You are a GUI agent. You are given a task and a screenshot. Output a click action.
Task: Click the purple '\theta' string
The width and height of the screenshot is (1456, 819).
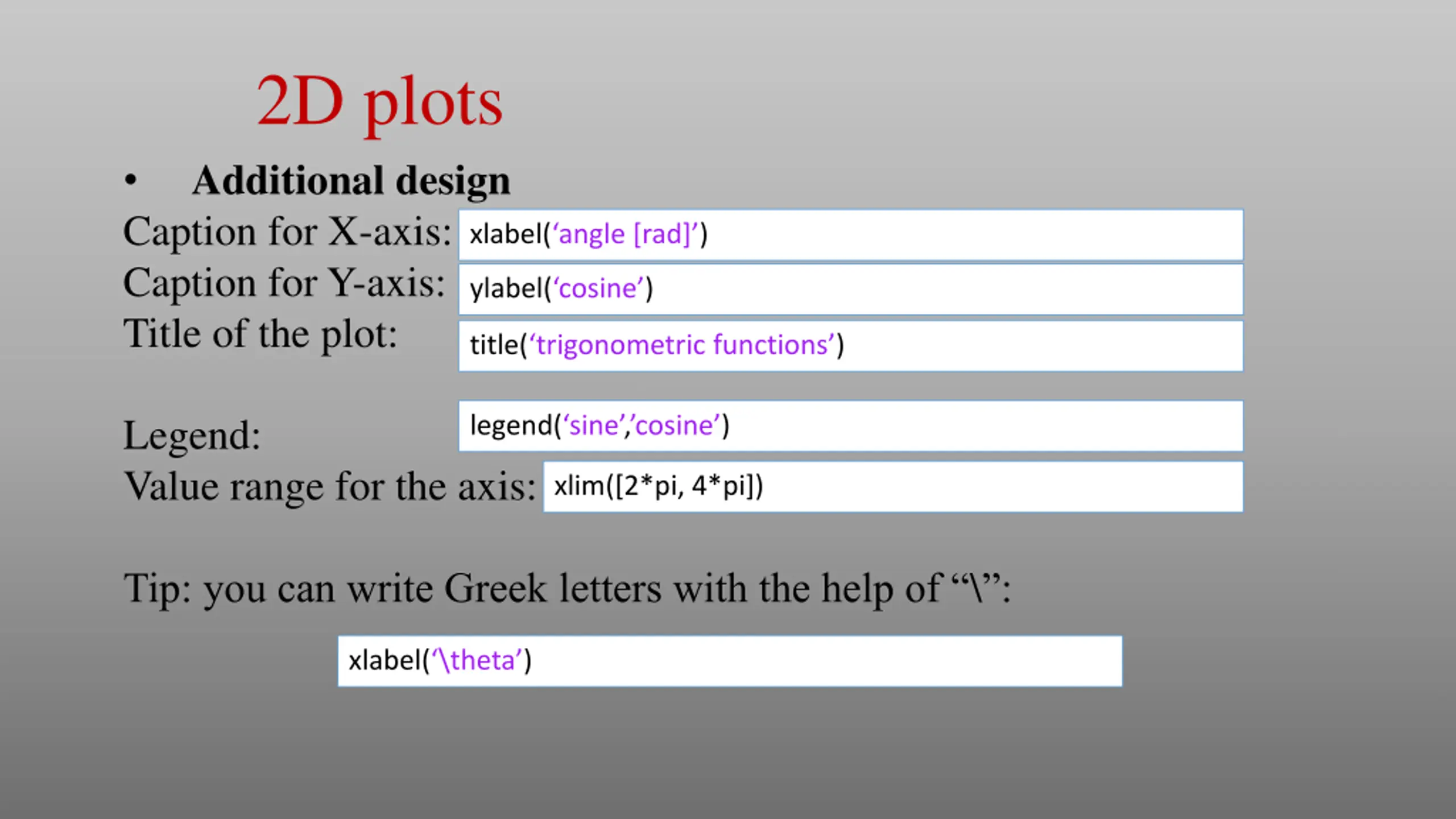coord(476,660)
